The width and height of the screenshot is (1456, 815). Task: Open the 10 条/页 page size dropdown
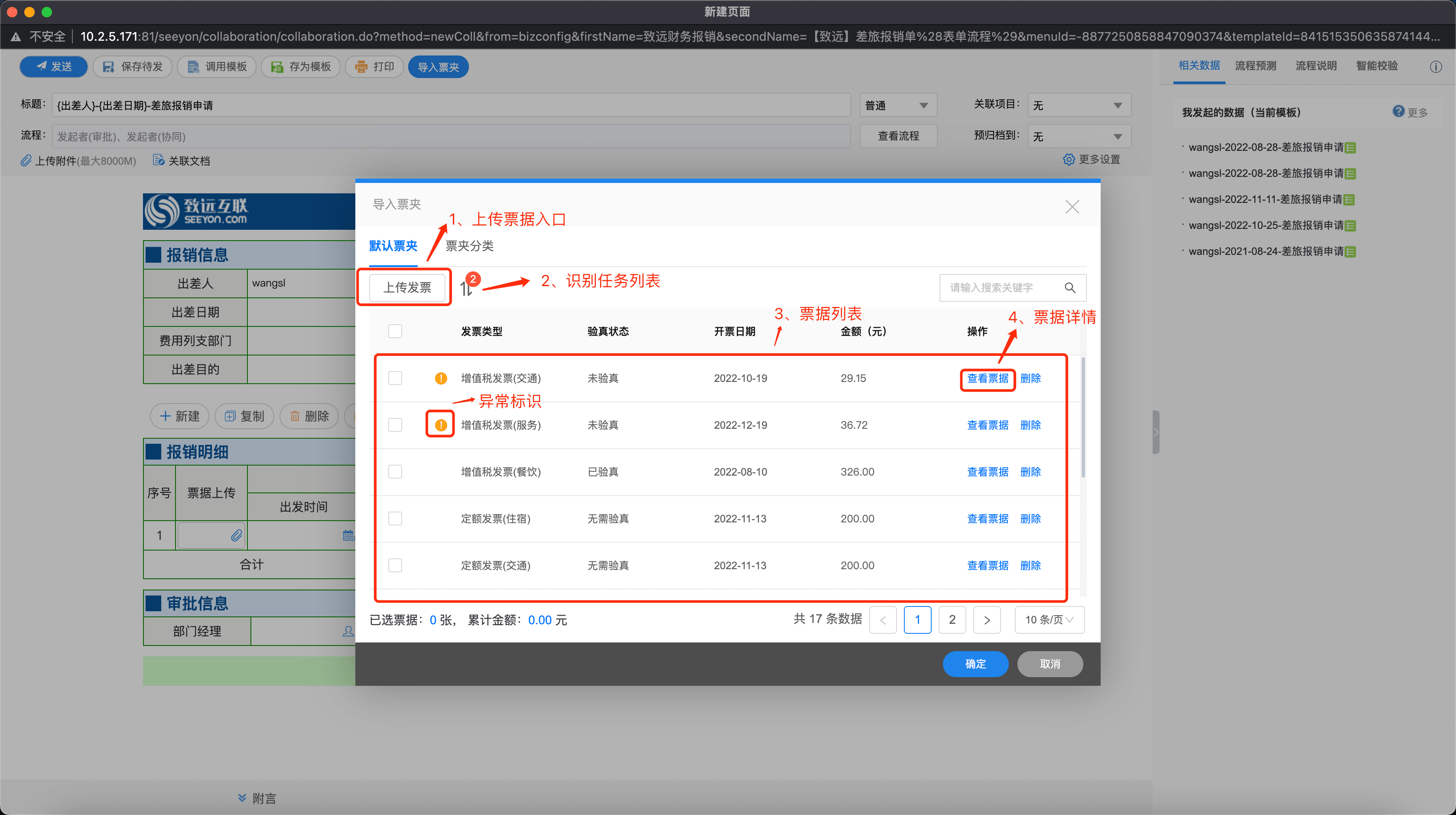point(1049,620)
